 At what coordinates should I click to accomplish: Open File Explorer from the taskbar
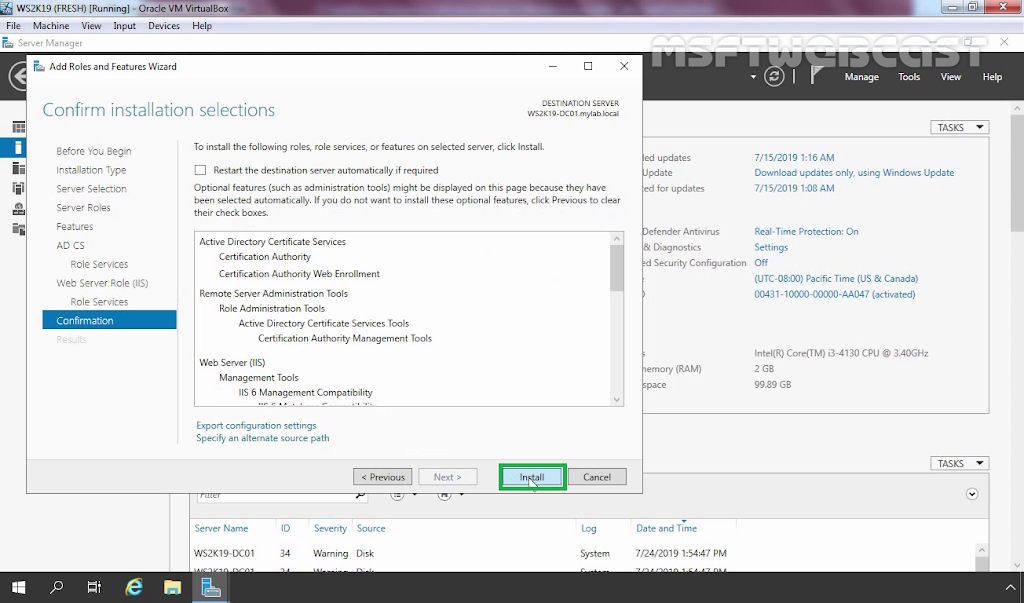[x=172, y=587]
